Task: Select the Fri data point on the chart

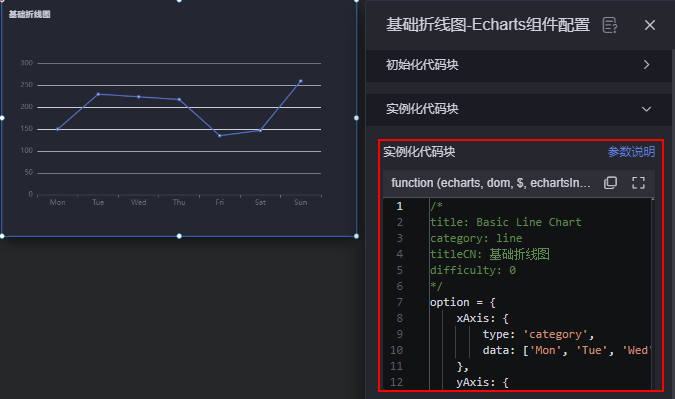Action: [220, 136]
